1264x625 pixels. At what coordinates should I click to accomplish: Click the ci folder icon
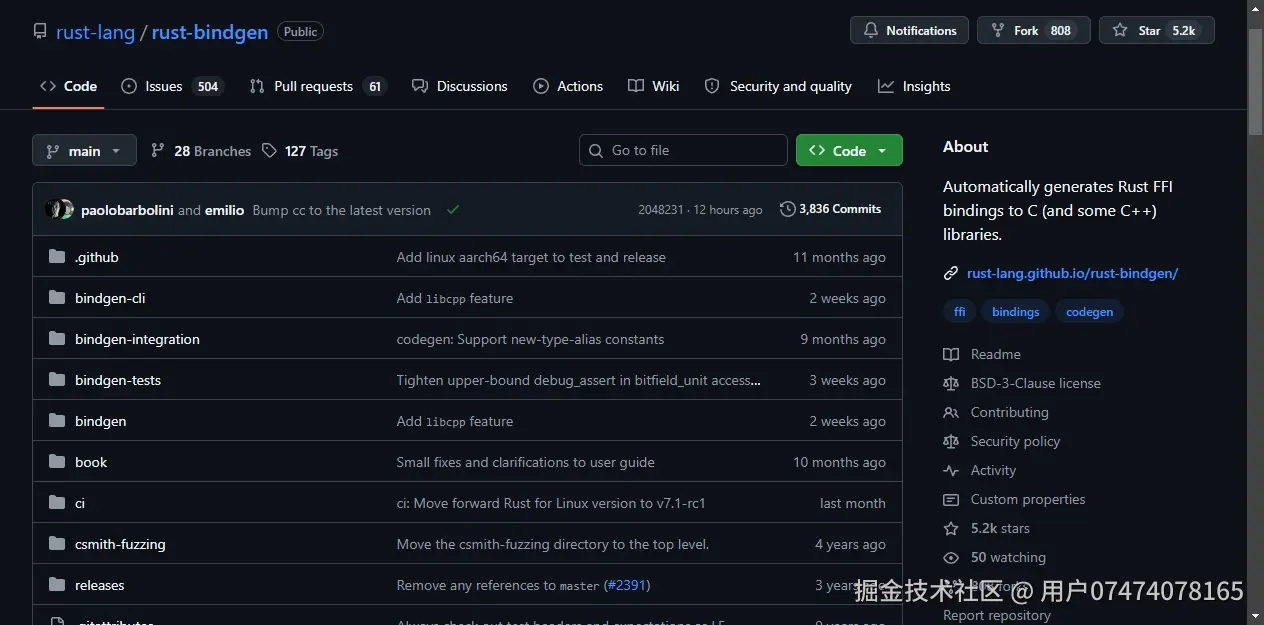[57, 503]
